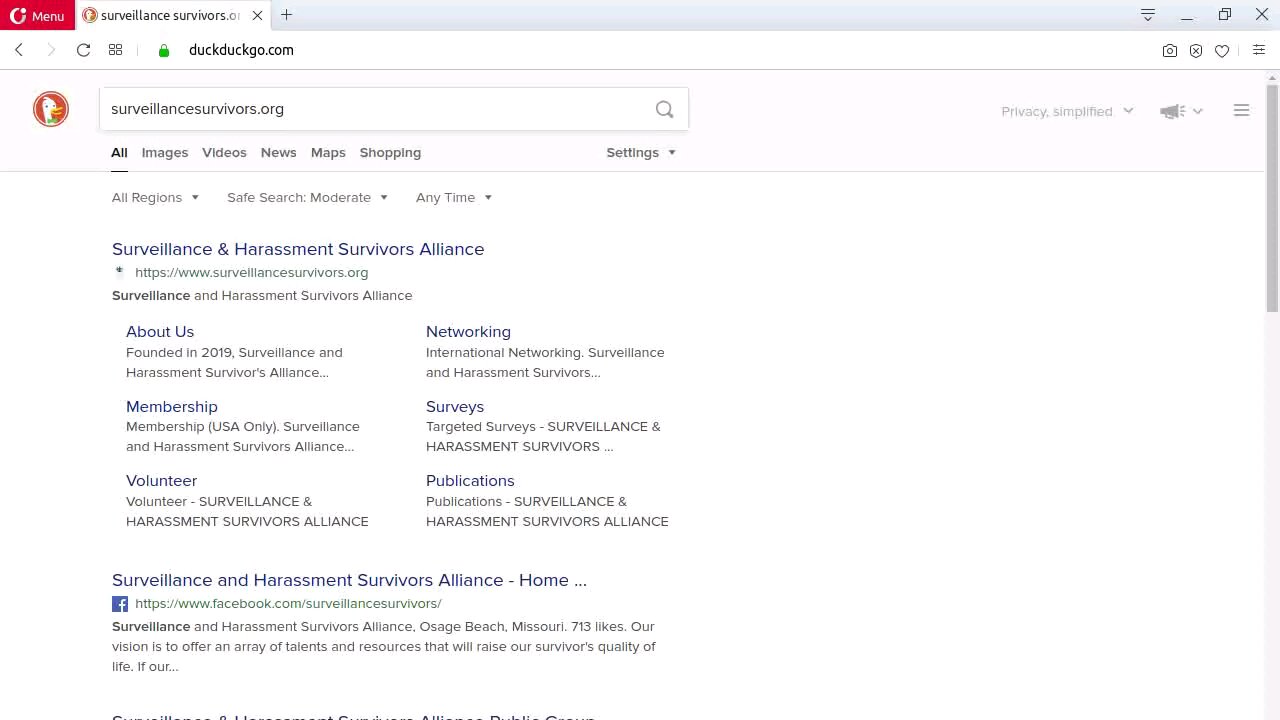Image resolution: width=1280 pixels, height=720 pixels.
Task: Go forward with the forward arrow
Action: pyautogui.click(x=51, y=50)
